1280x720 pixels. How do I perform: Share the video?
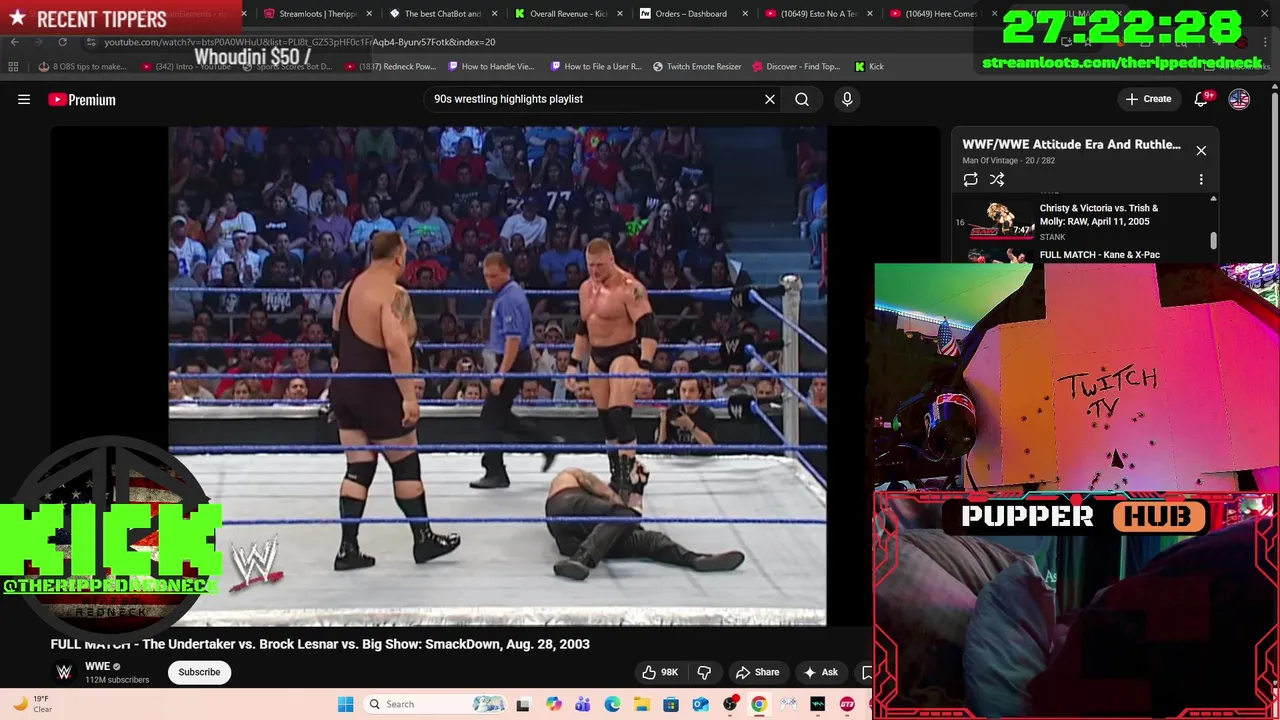(x=757, y=672)
